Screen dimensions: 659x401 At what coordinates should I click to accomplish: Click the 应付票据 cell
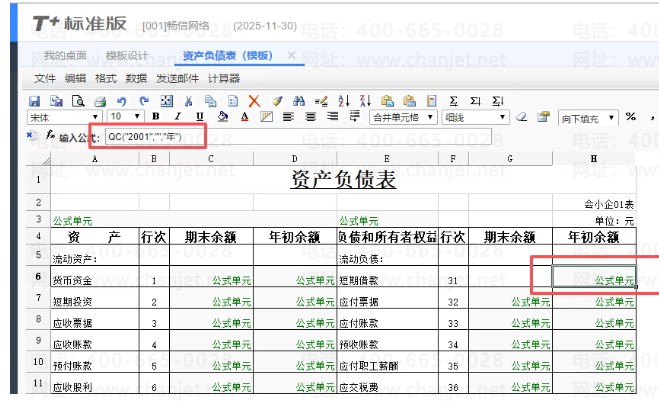(x=387, y=298)
